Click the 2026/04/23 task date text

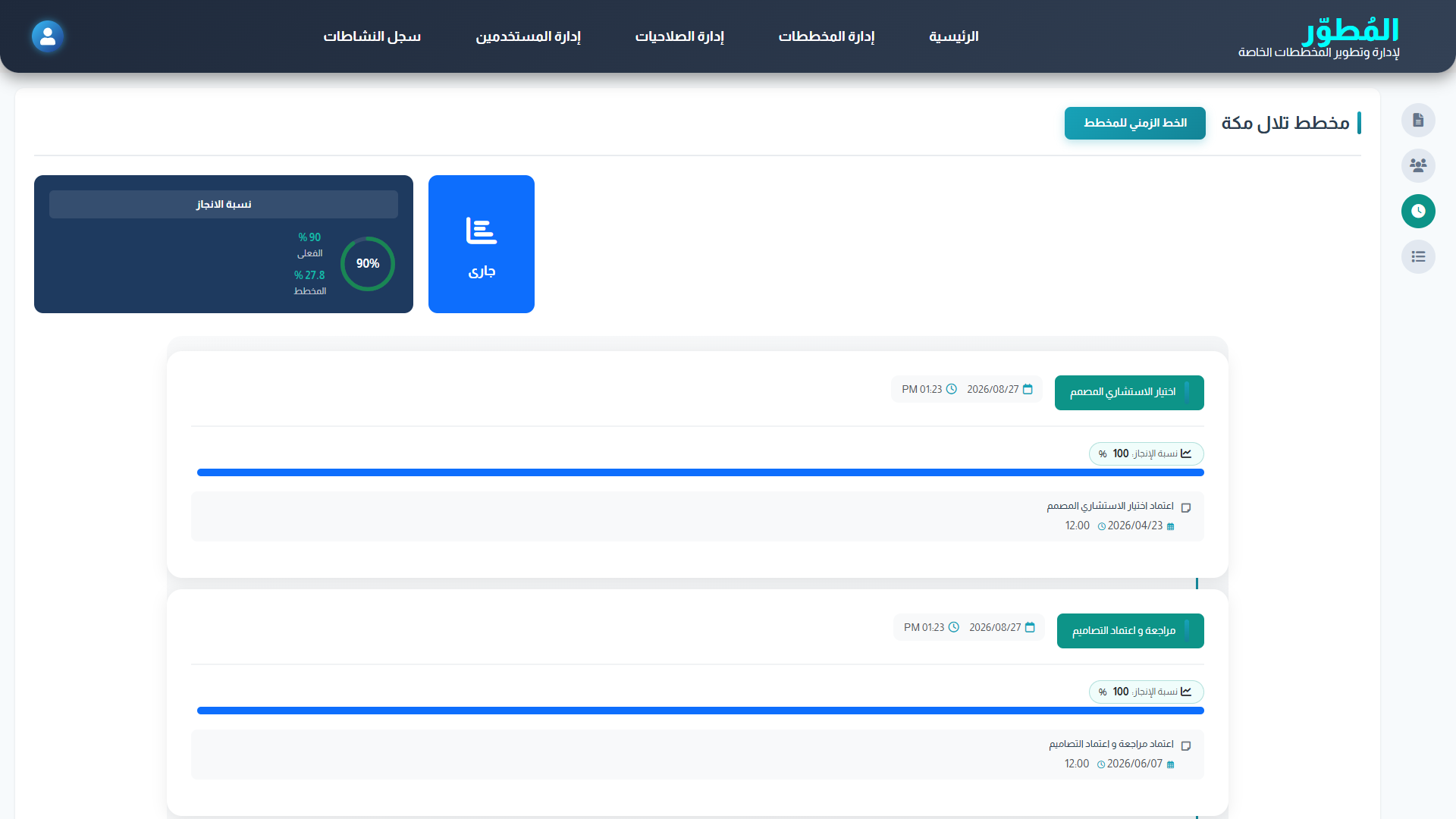click(x=1135, y=526)
